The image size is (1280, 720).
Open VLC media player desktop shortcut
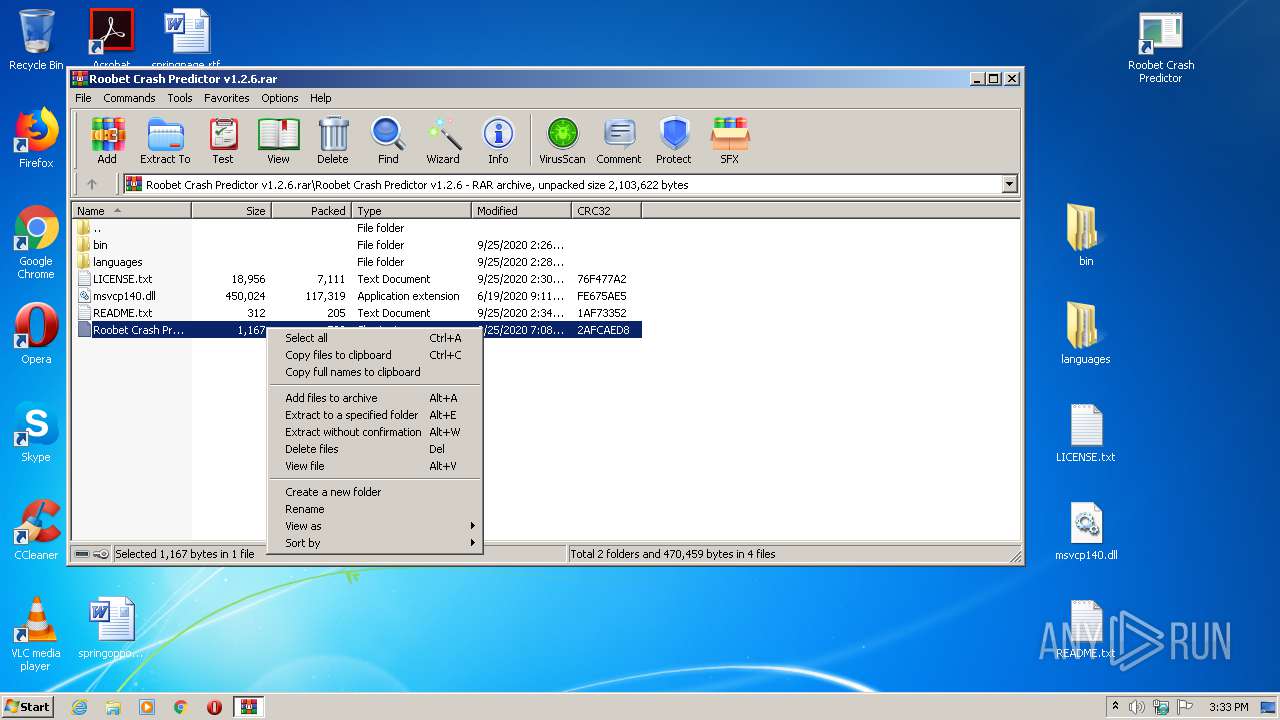click(36, 634)
